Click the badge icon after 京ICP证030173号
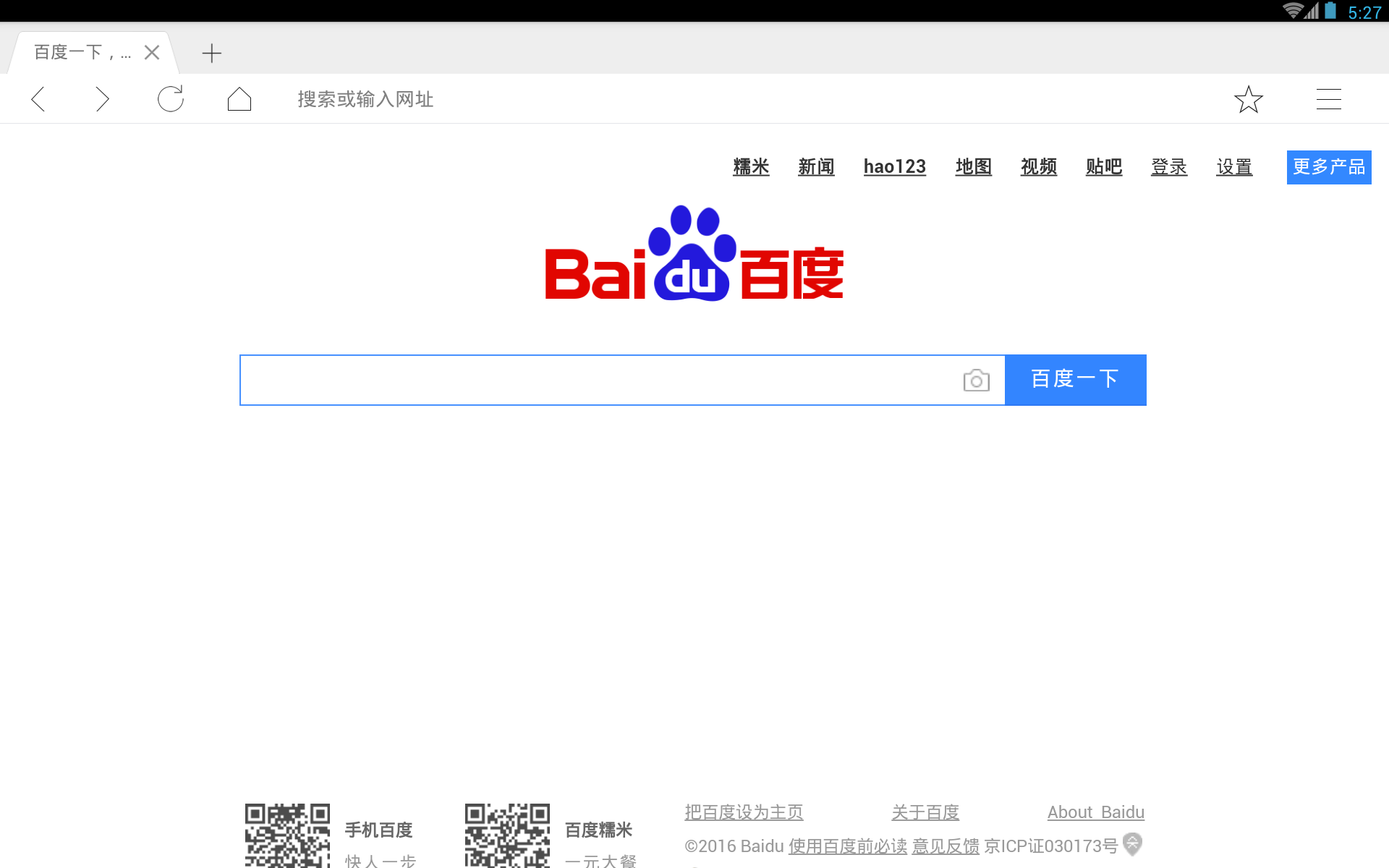The image size is (1389, 868). click(x=1133, y=844)
